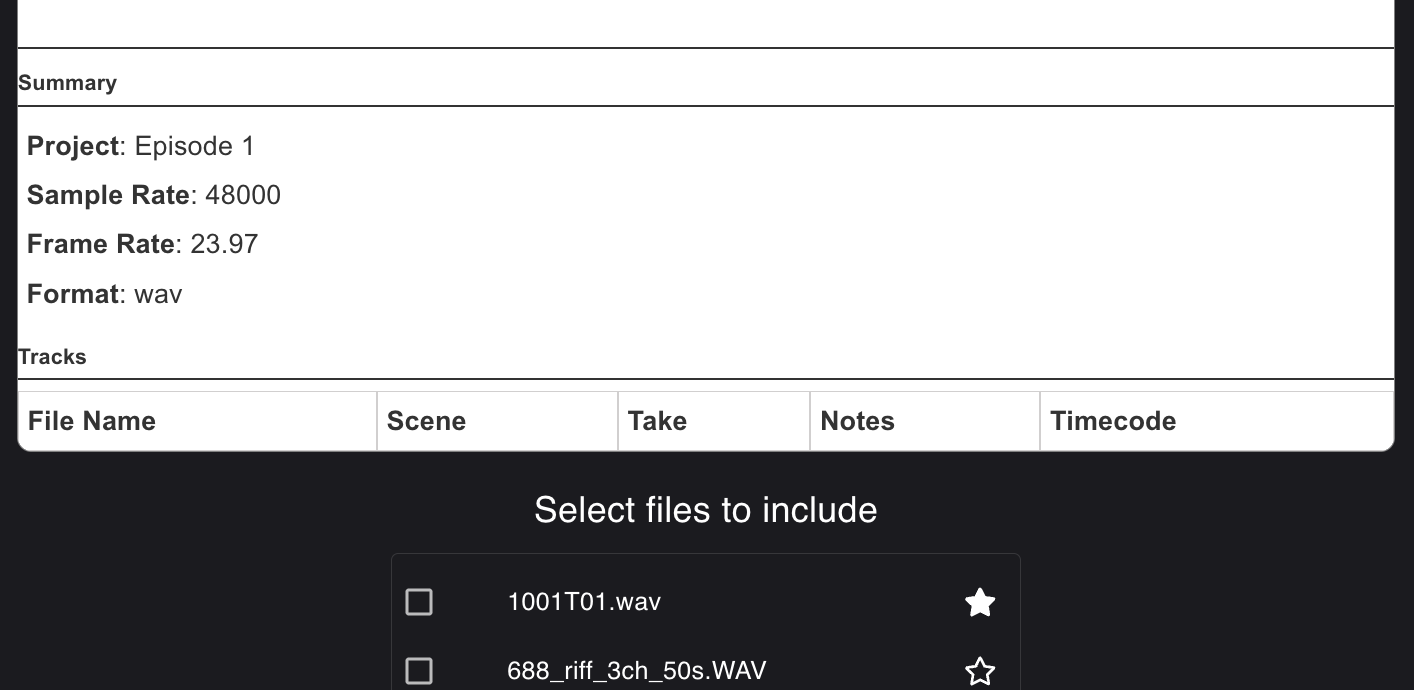1414x690 pixels.
Task: Select the 688_riff_3ch_50s.WAV file name
Action: click(636, 670)
